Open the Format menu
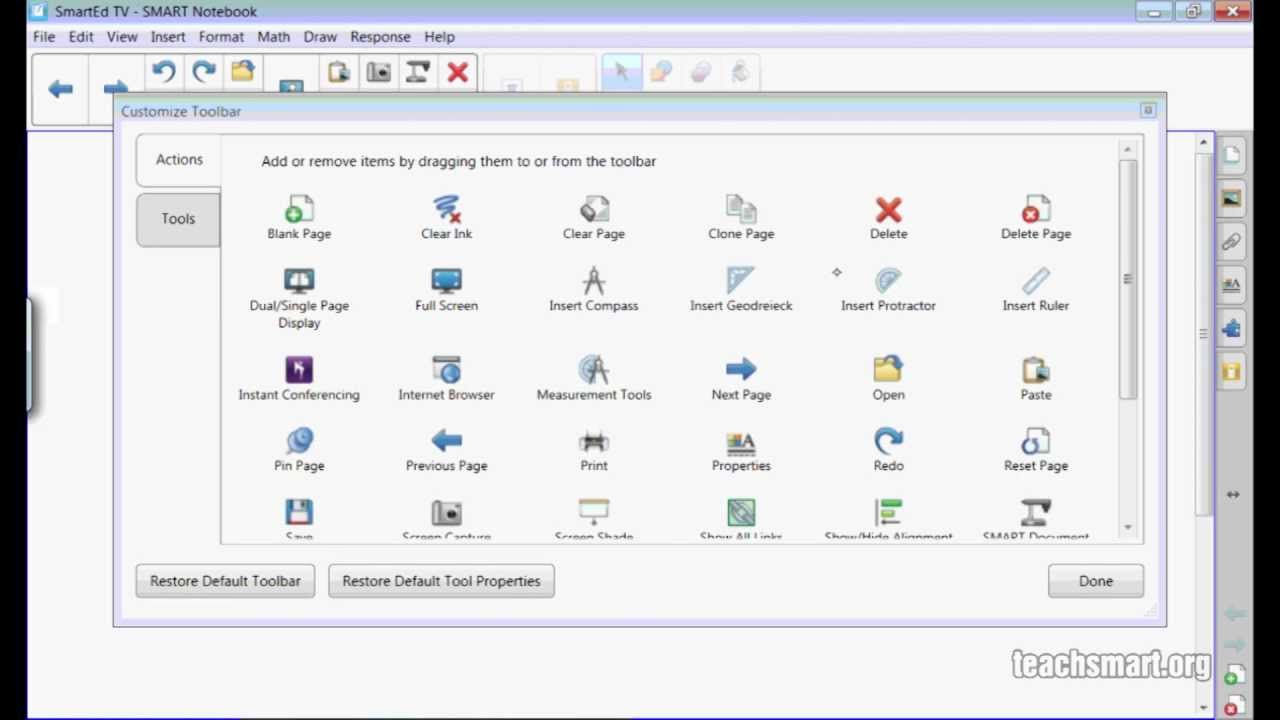This screenshot has width=1280, height=720. [x=221, y=37]
